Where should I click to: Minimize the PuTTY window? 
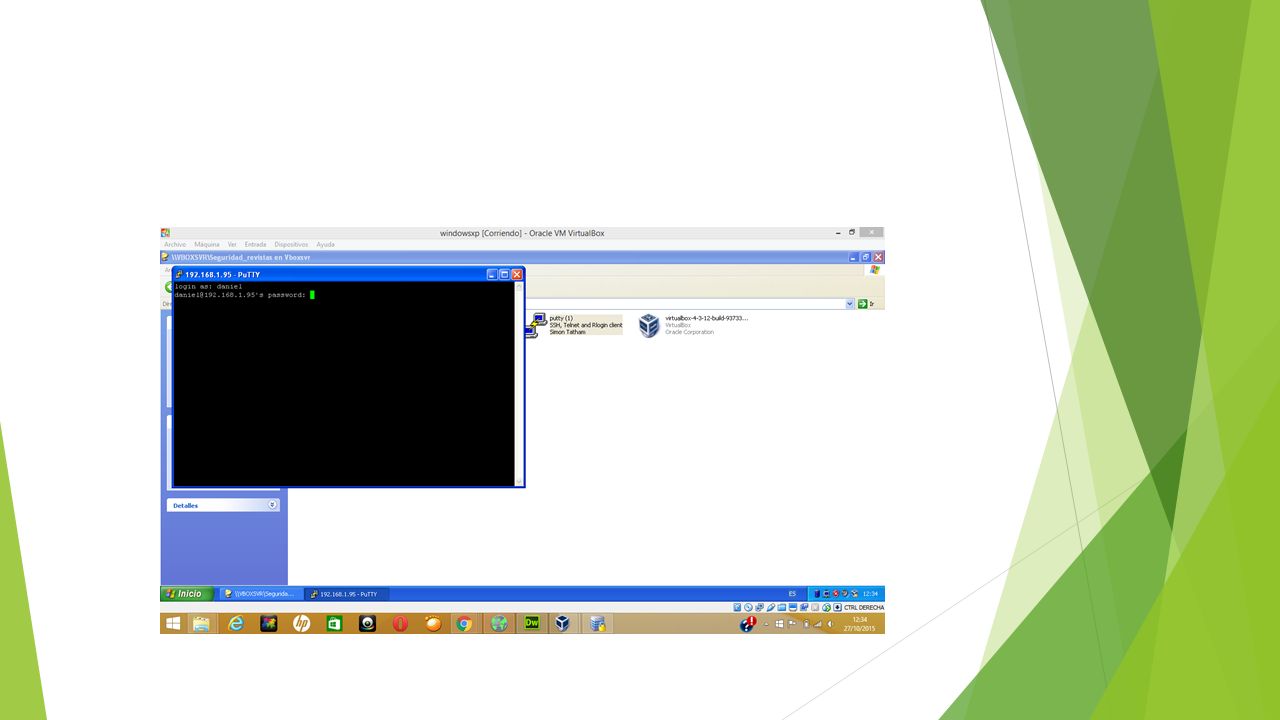[x=492, y=274]
